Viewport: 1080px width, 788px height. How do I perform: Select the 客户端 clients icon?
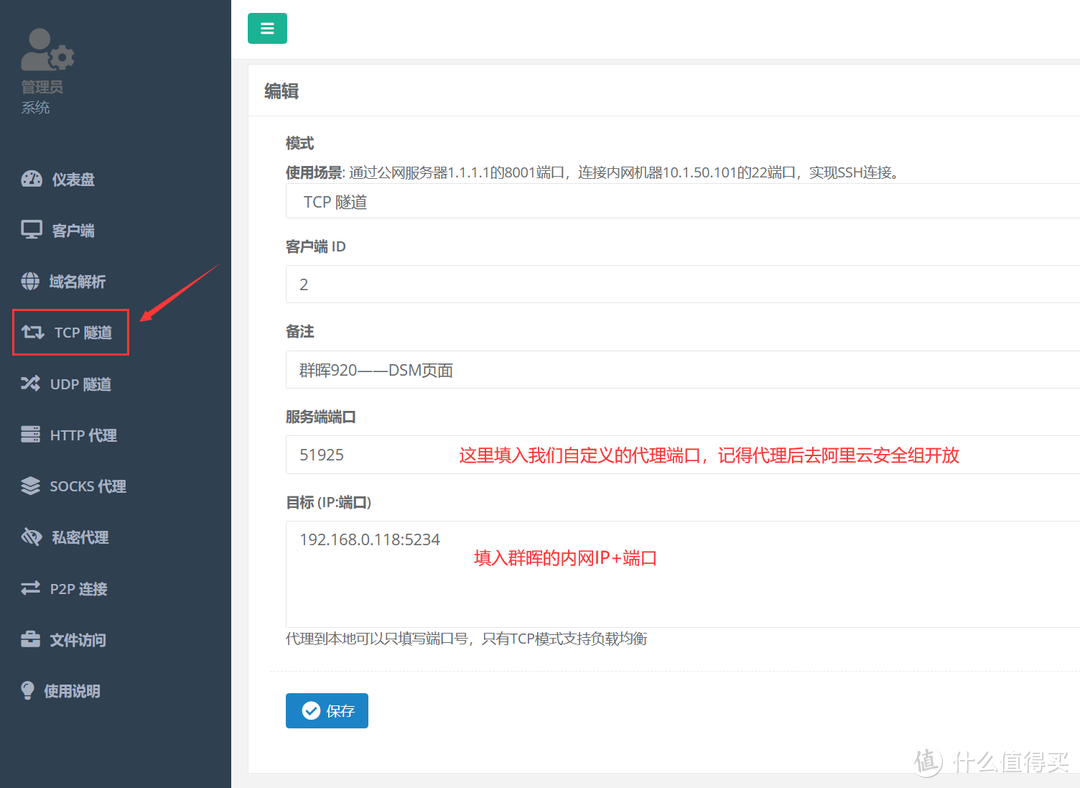(31, 230)
